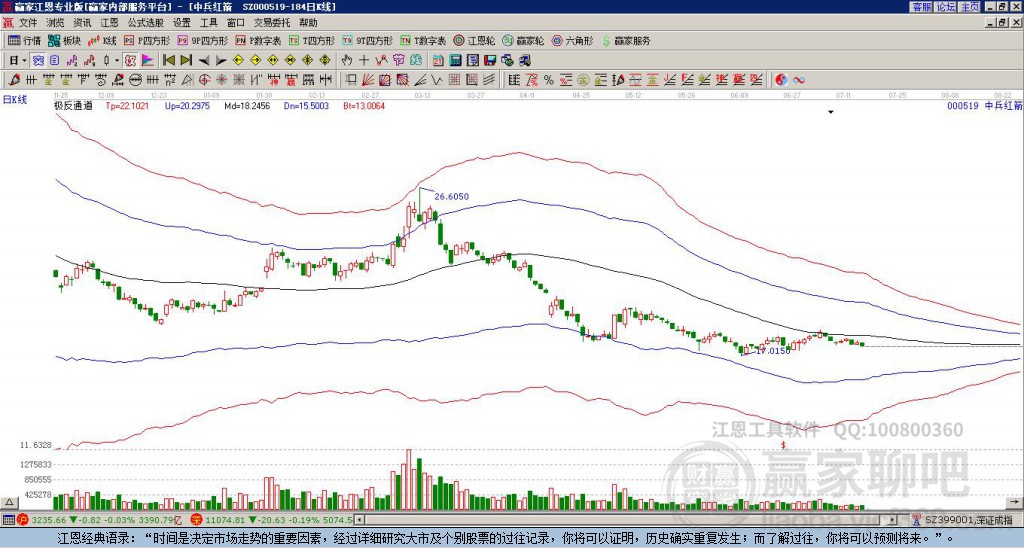Open the 9P四方形 tool
The width and height of the screenshot is (1024, 548).
click(x=202, y=41)
